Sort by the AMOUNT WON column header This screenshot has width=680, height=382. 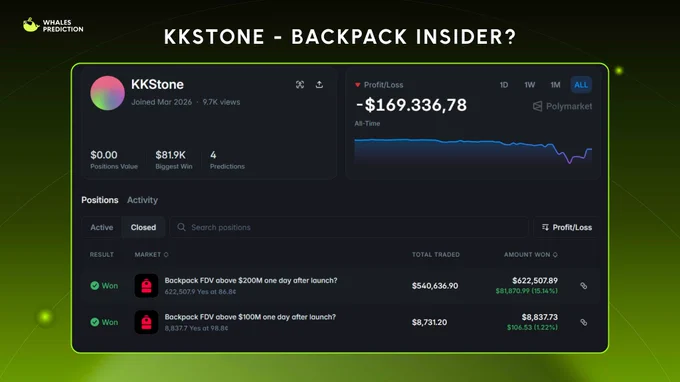(x=530, y=255)
